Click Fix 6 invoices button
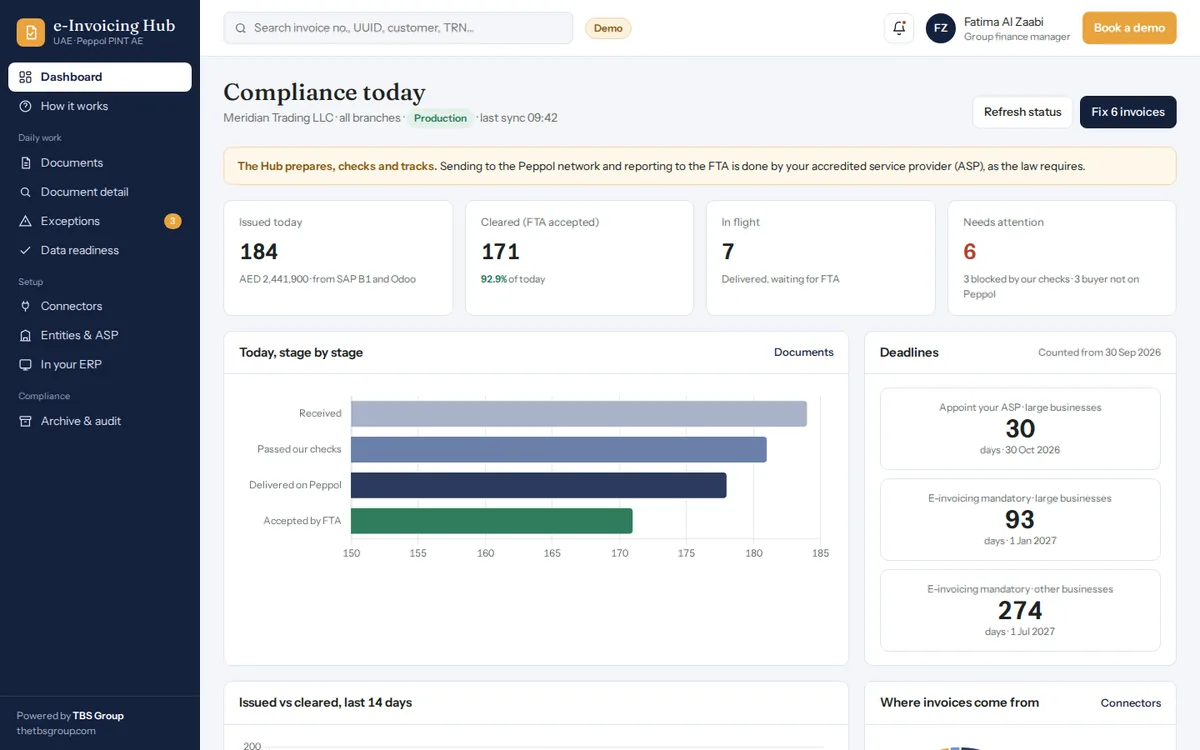Viewport: 1200px width, 750px height. tap(1128, 112)
